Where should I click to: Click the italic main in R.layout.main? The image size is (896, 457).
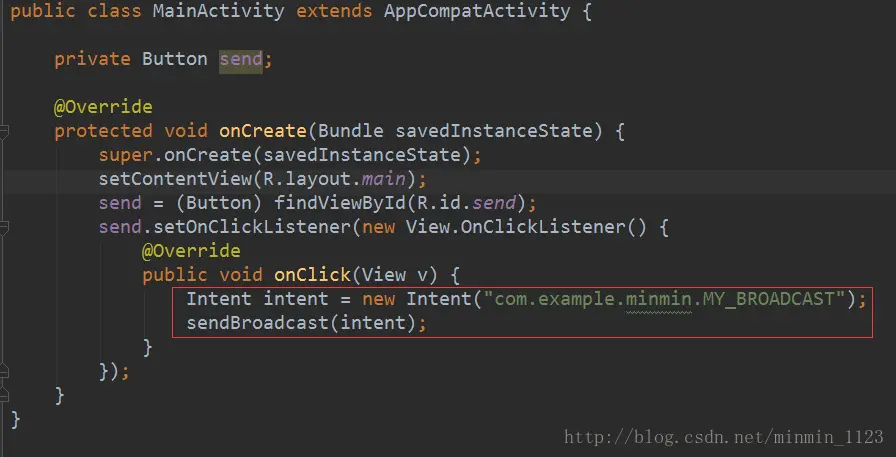click(383, 179)
